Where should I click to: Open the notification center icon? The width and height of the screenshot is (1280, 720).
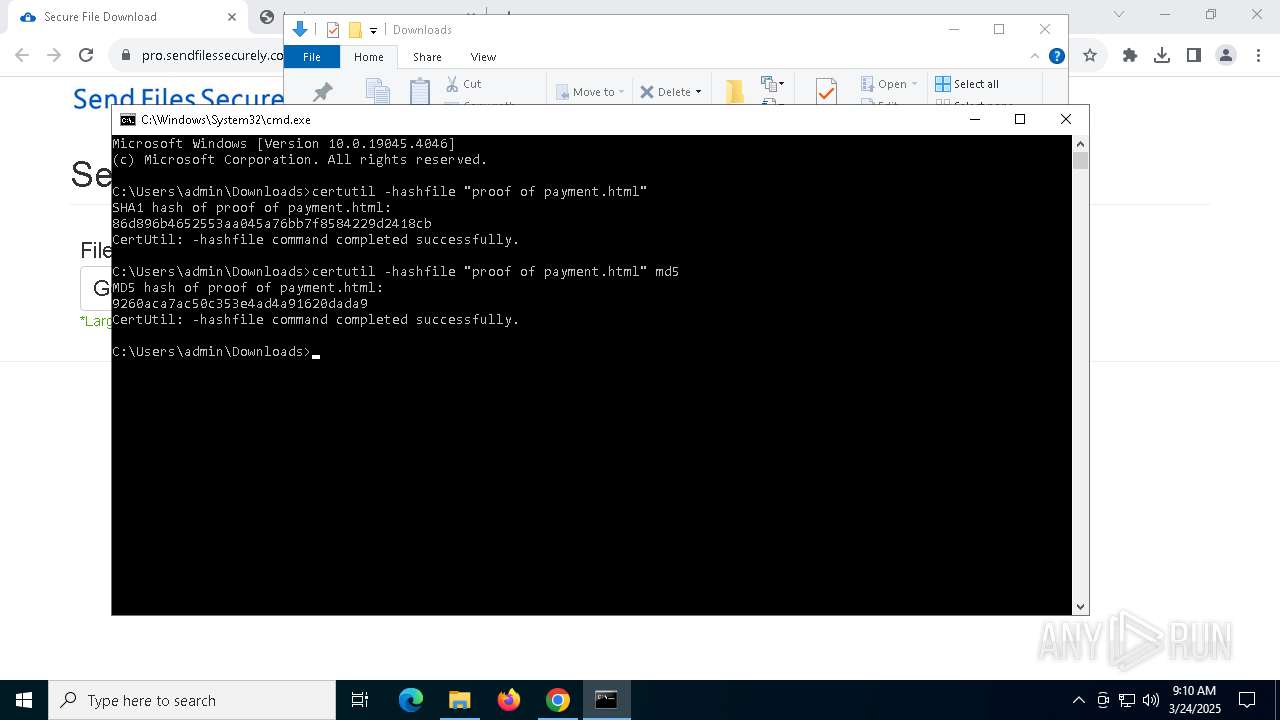click(1247, 700)
